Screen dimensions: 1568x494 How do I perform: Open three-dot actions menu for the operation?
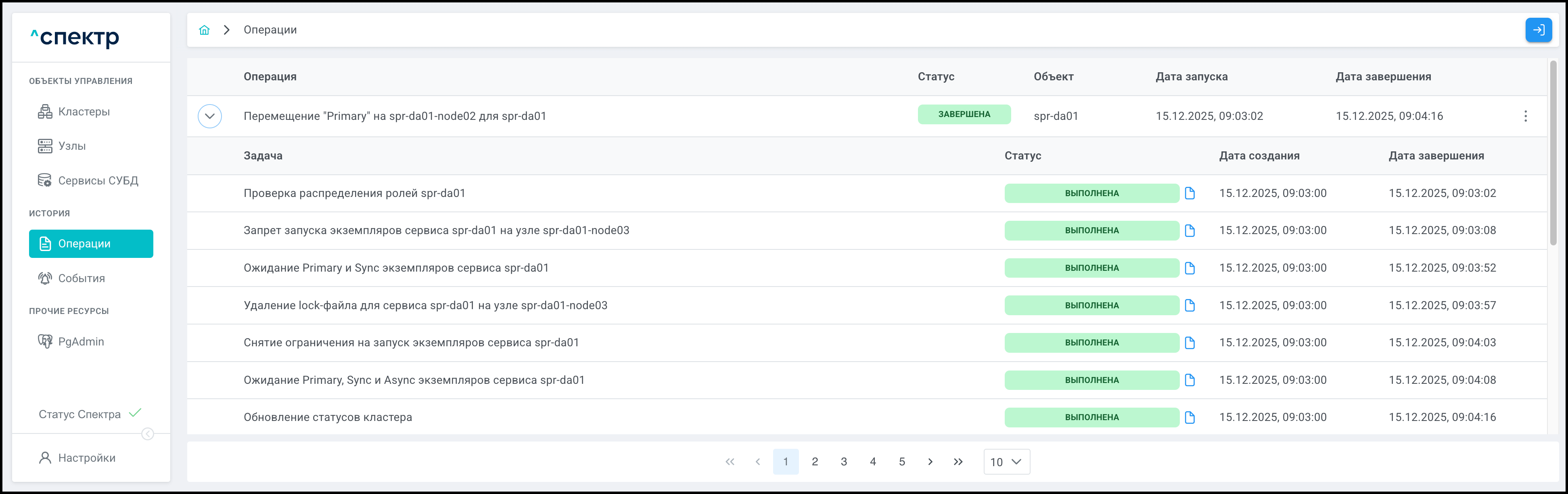click(x=1525, y=116)
